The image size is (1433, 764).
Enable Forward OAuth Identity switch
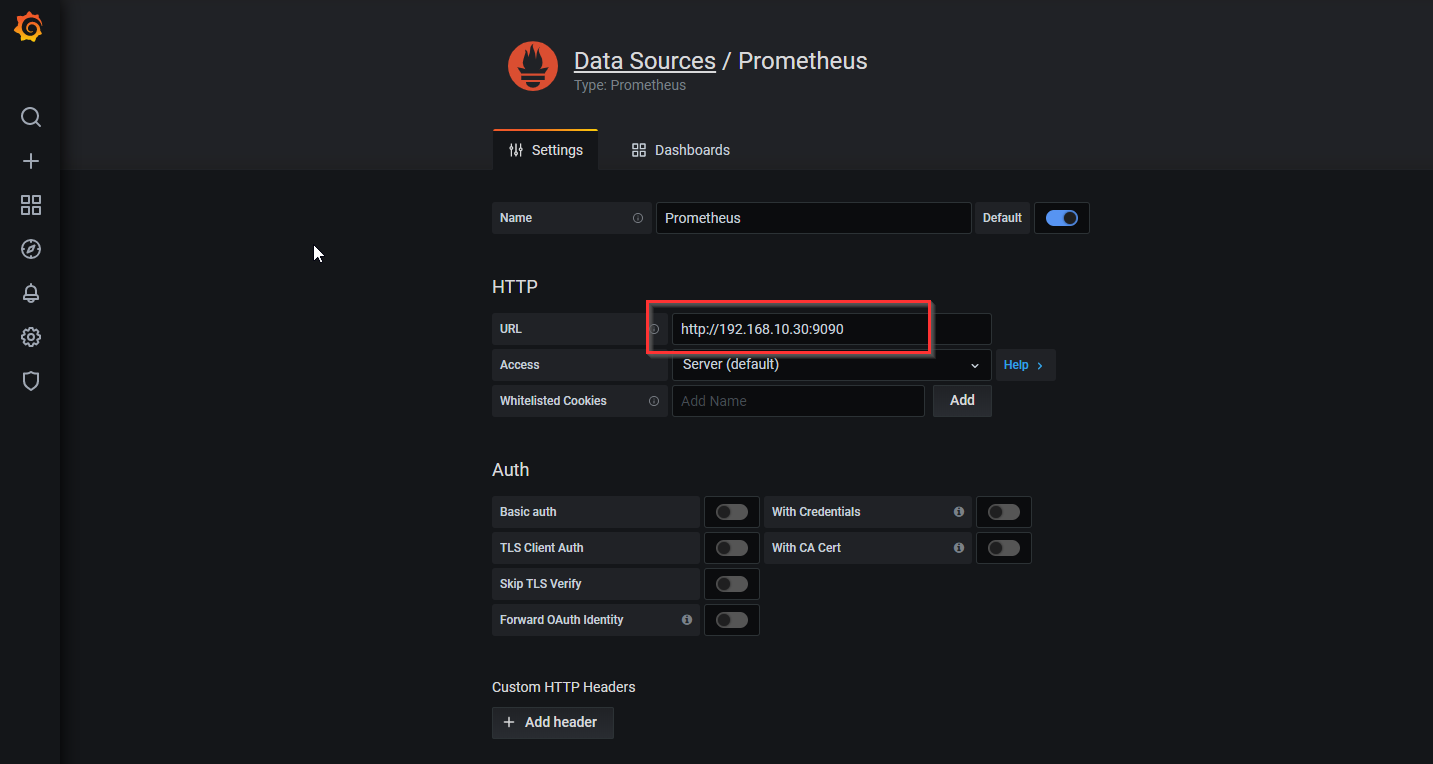click(x=732, y=620)
